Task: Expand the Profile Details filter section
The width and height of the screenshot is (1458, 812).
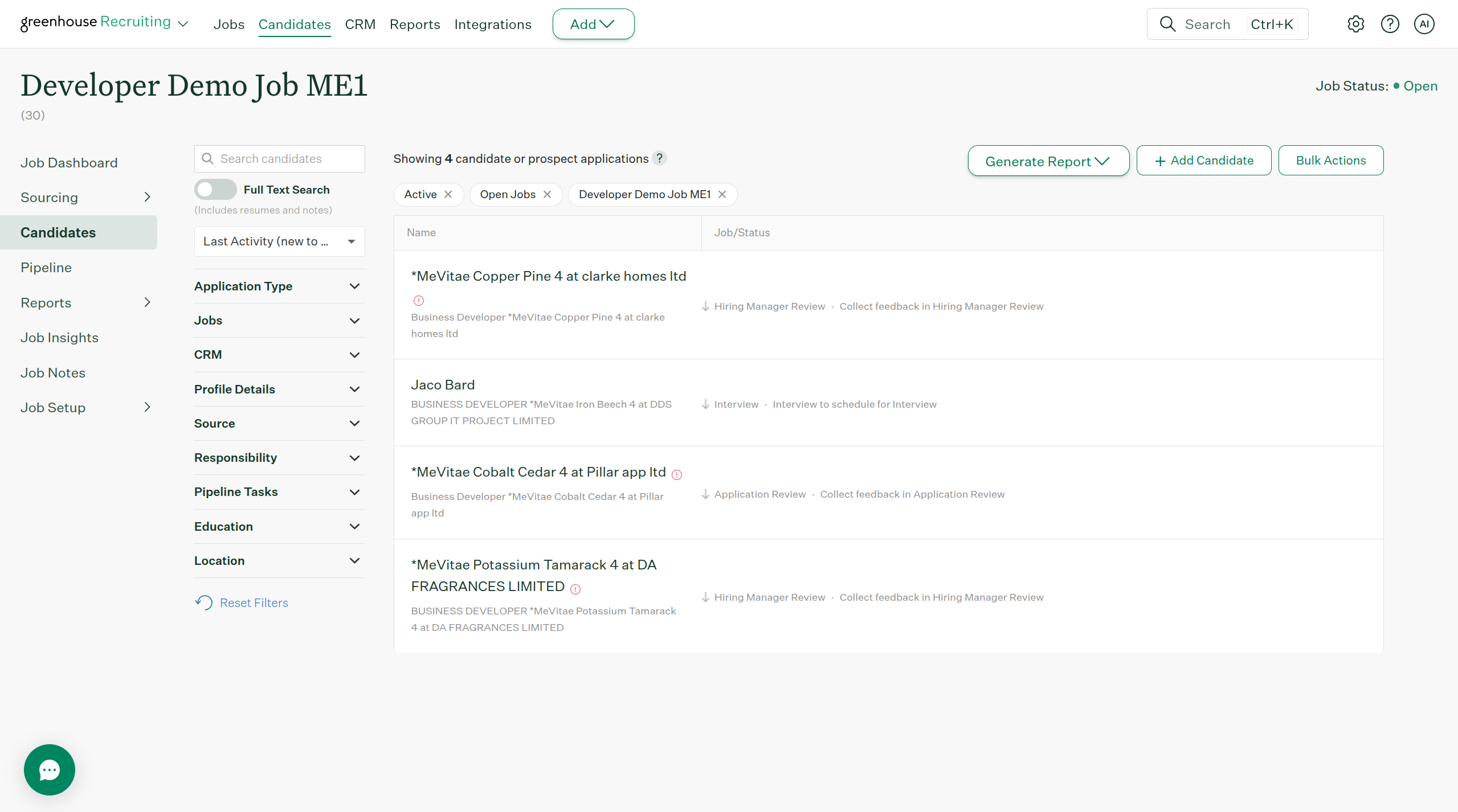Action: point(279,389)
